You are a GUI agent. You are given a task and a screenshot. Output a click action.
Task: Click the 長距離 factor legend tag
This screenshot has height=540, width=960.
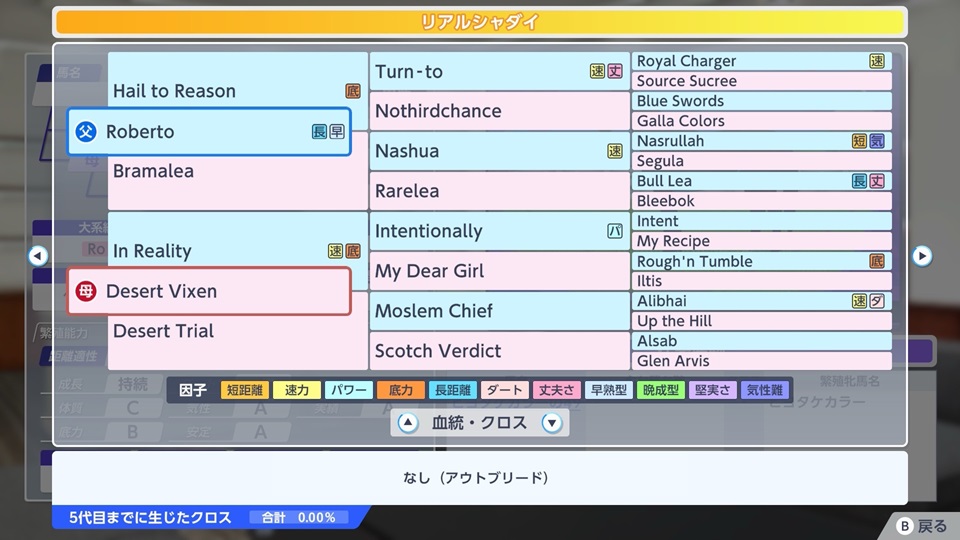(453, 390)
